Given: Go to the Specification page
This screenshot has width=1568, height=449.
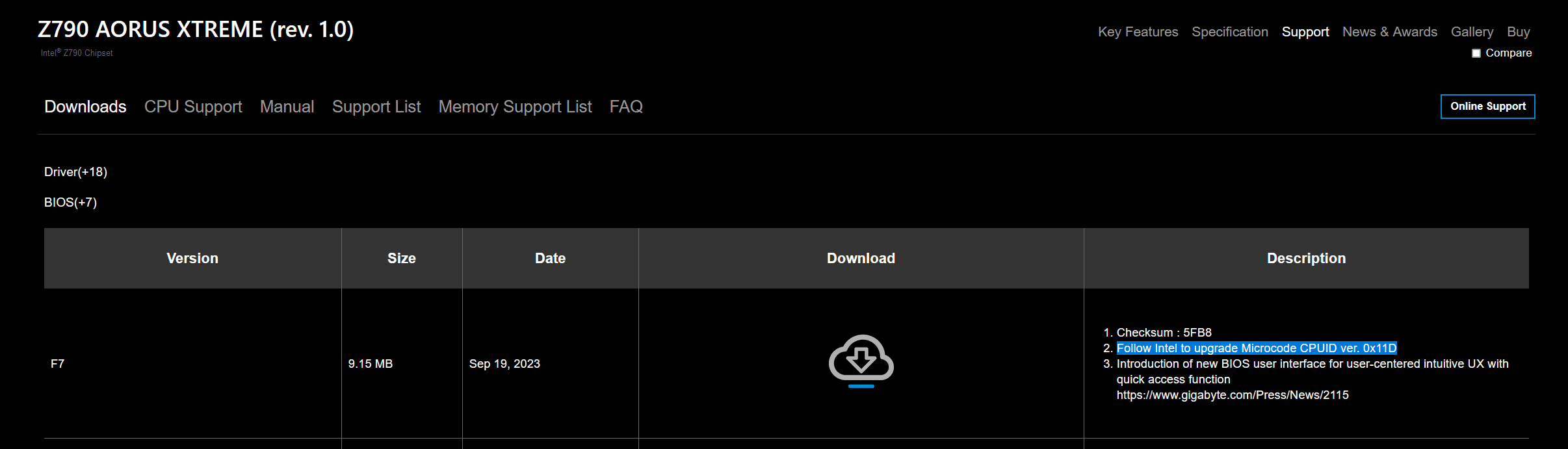Looking at the screenshot, I should coord(1230,32).
